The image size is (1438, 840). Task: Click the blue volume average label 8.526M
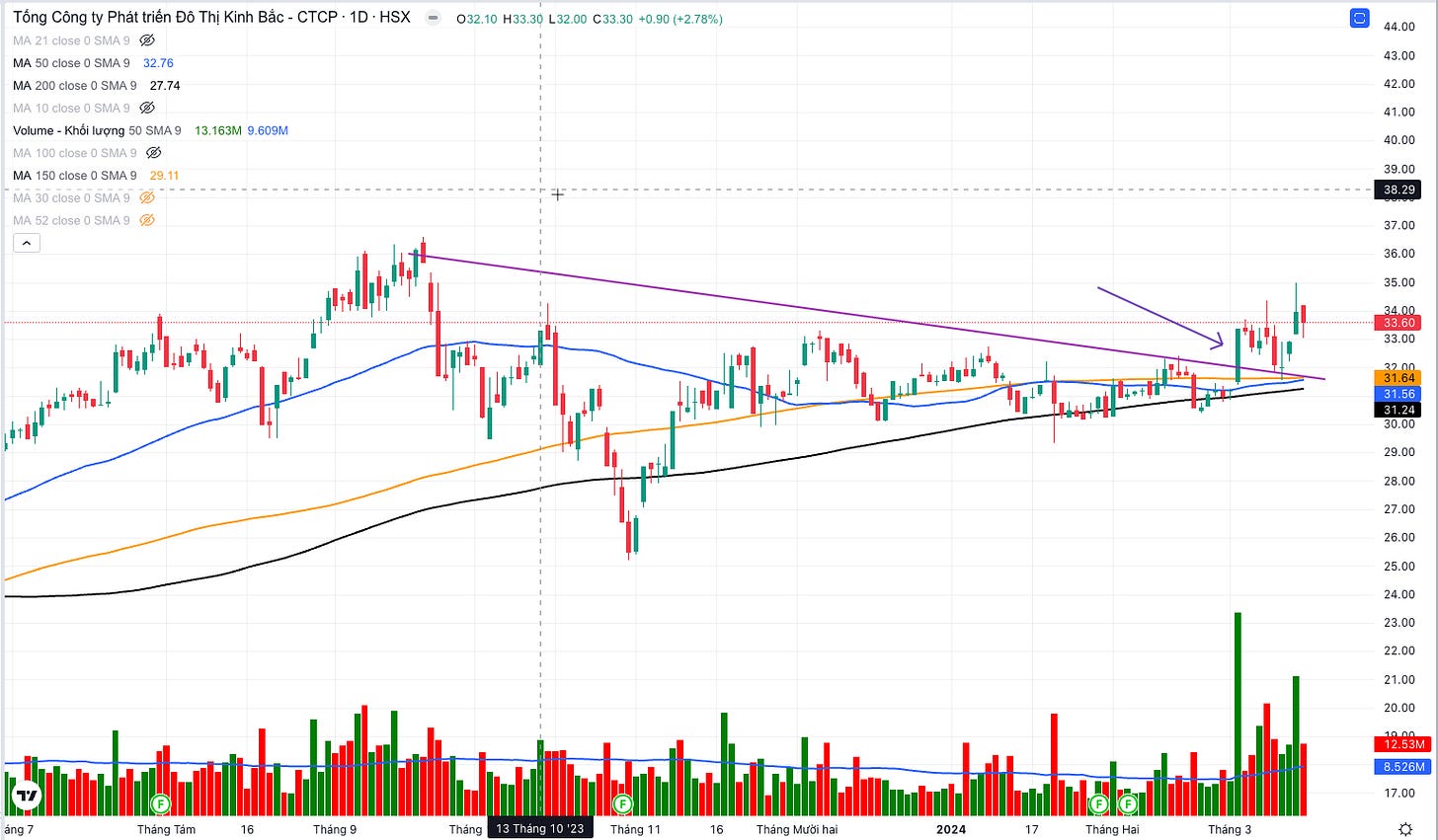point(1401,766)
